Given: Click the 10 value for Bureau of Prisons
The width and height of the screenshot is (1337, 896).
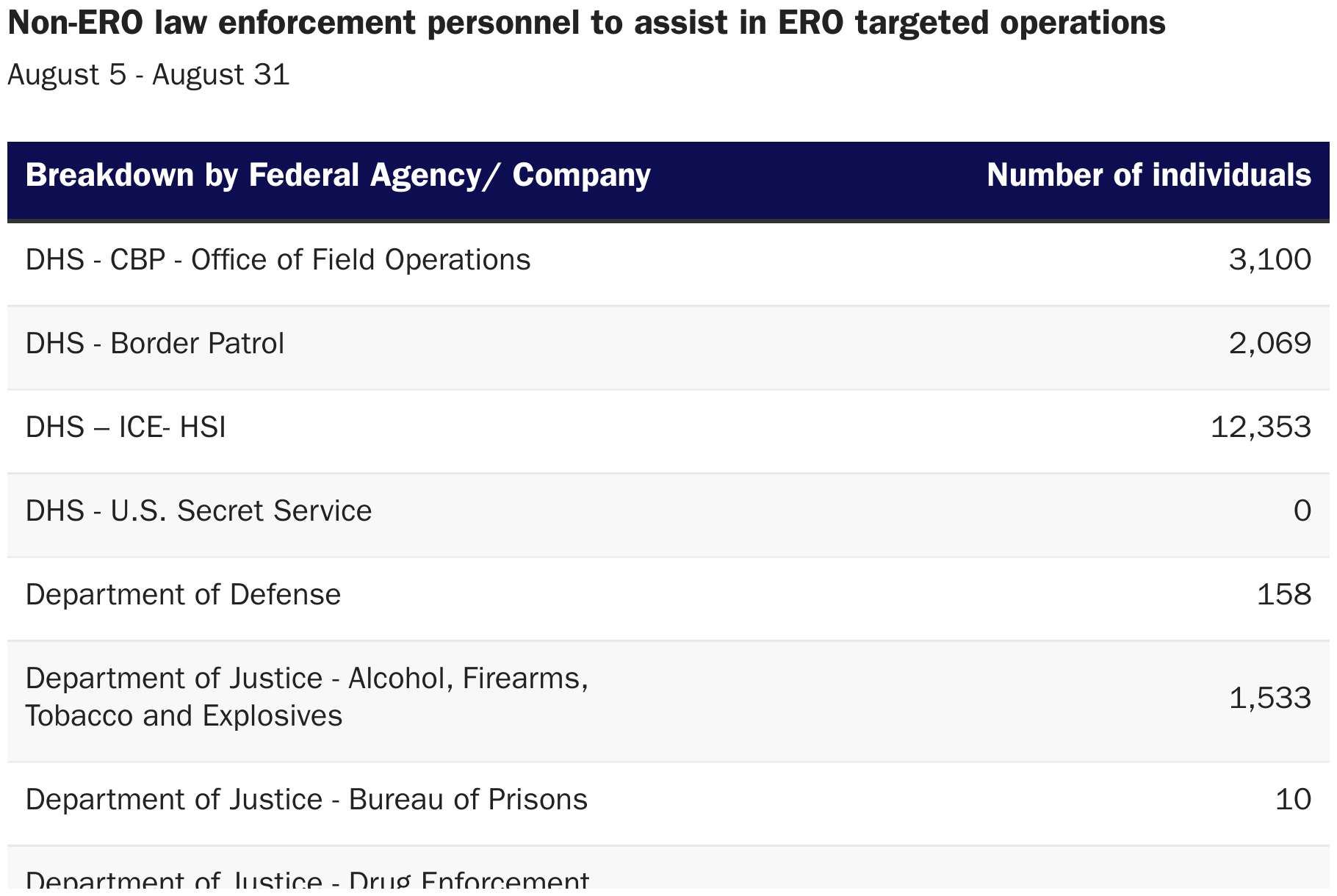Looking at the screenshot, I should tap(1293, 800).
